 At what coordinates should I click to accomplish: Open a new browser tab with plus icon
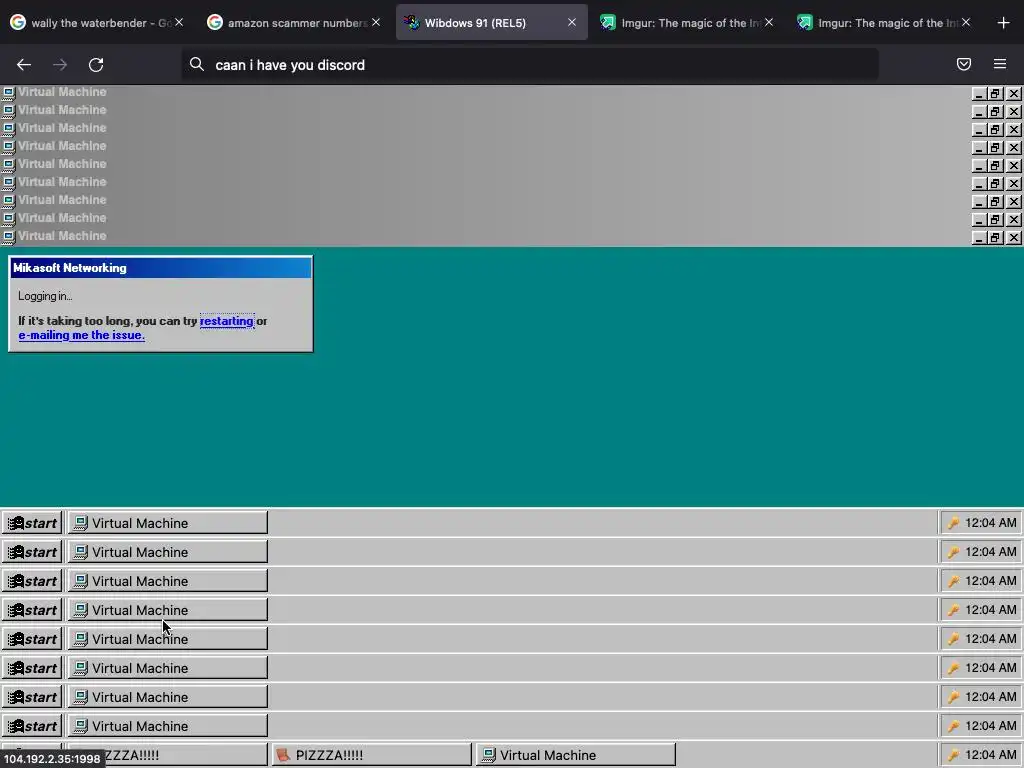(1004, 23)
